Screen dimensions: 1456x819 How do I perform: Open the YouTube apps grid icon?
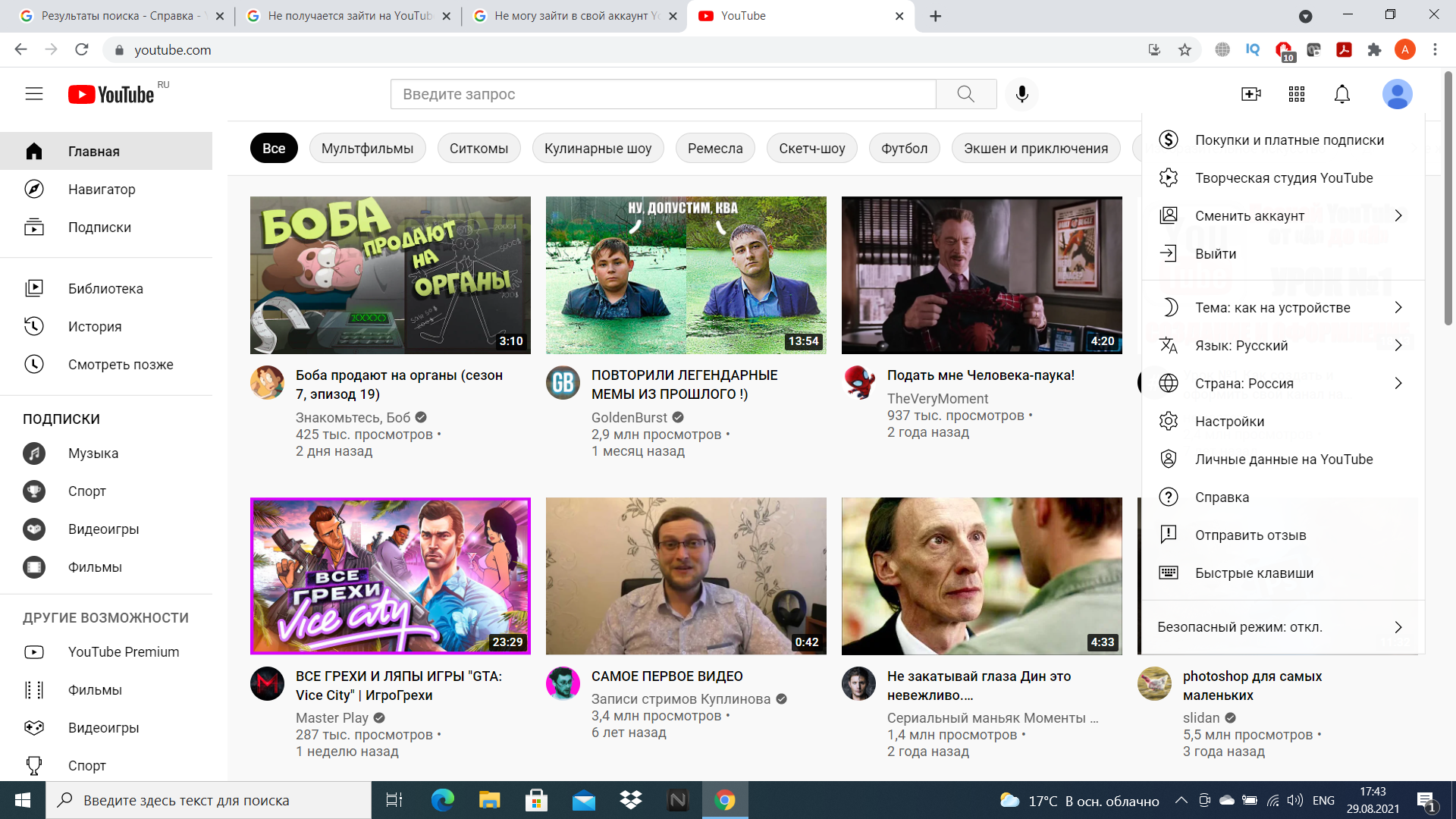[x=1296, y=94]
